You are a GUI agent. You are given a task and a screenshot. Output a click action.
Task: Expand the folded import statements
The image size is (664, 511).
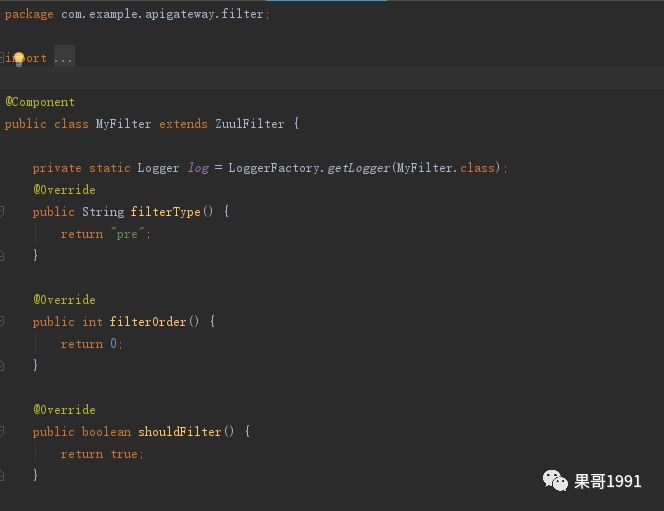pos(2,57)
